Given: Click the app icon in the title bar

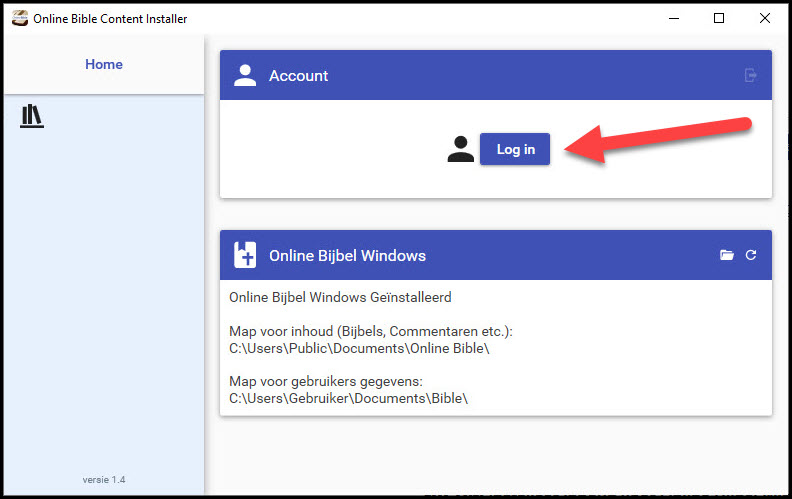Looking at the screenshot, I should 20,18.
